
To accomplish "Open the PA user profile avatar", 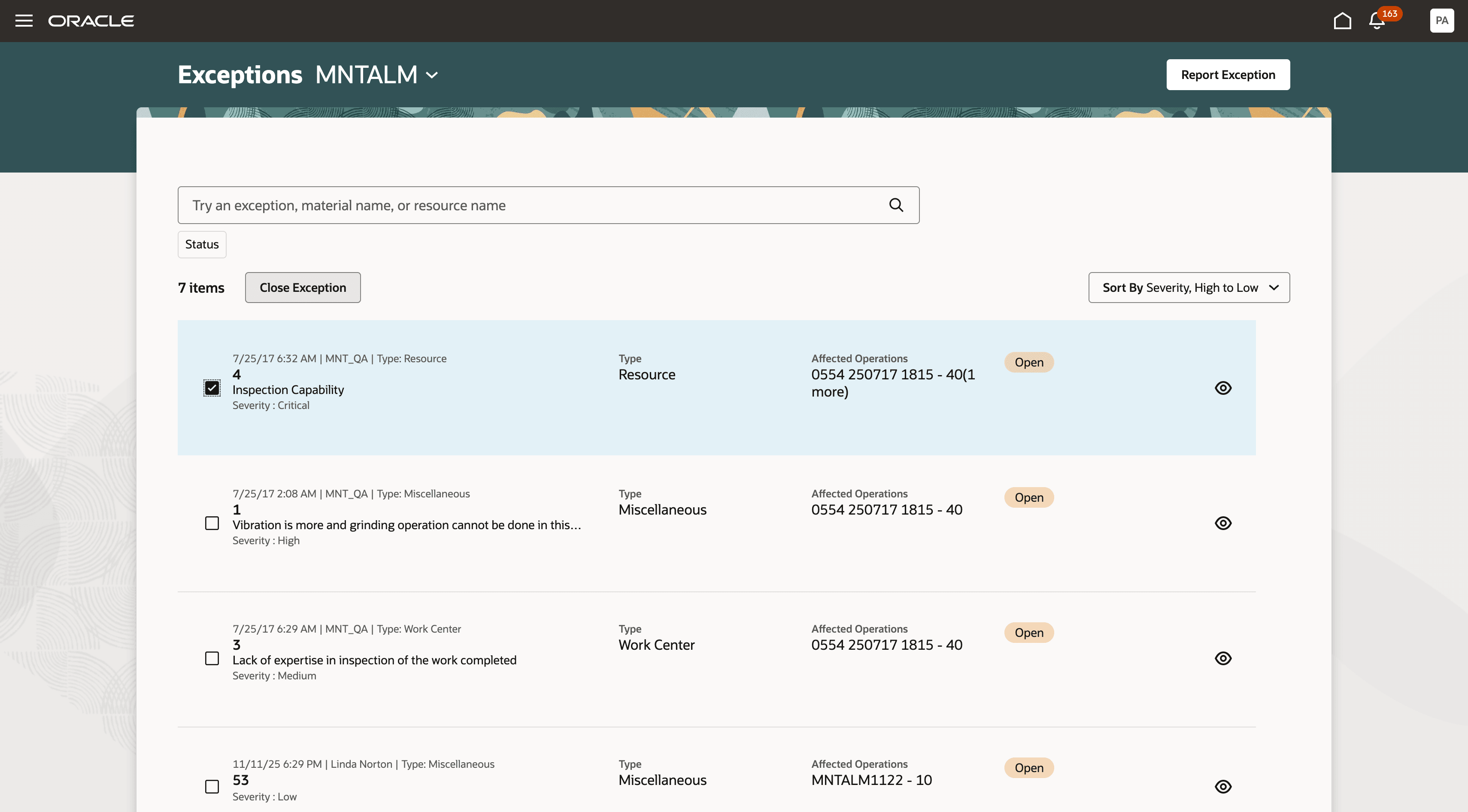I will (1441, 21).
